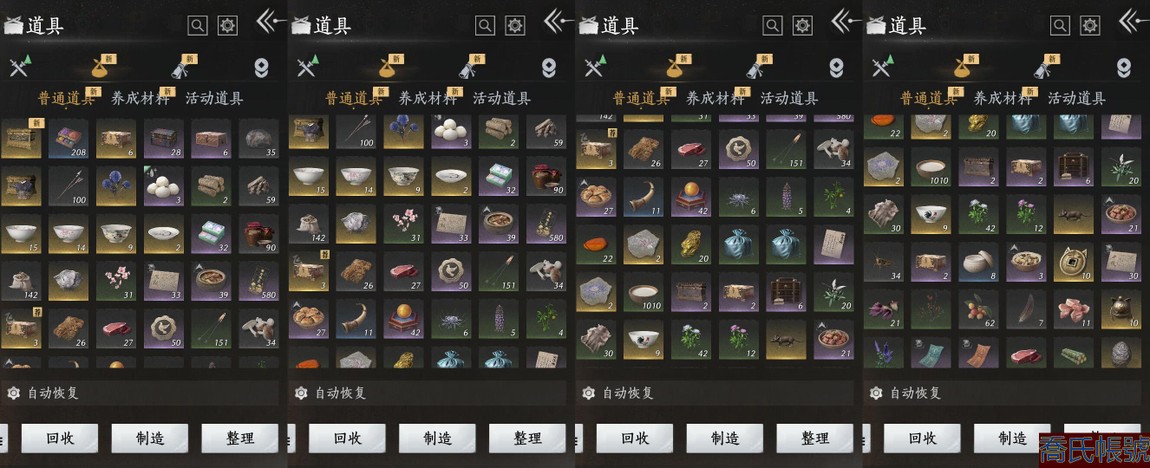Toggle 自动恢复 auto-recovery in the second panel
This screenshot has width=1150, height=468.
click(331, 393)
